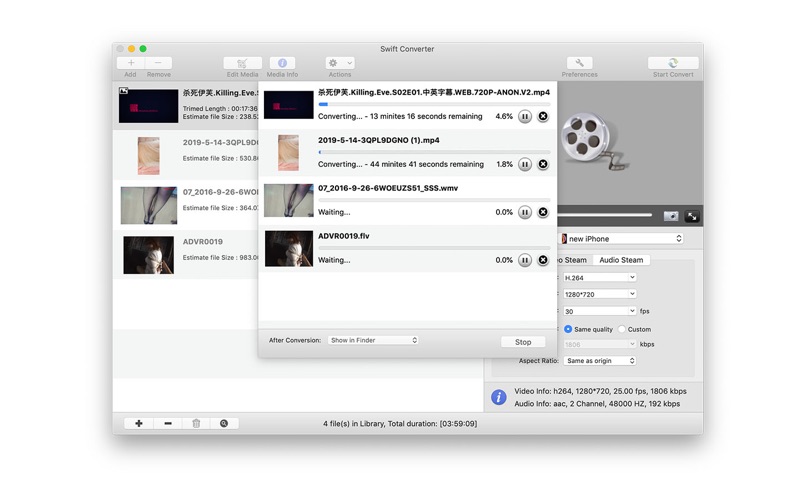The width and height of the screenshot is (800, 500).
Task: Pause the Killing.Eve.S02E01 conversion
Action: [x=524, y=116]
